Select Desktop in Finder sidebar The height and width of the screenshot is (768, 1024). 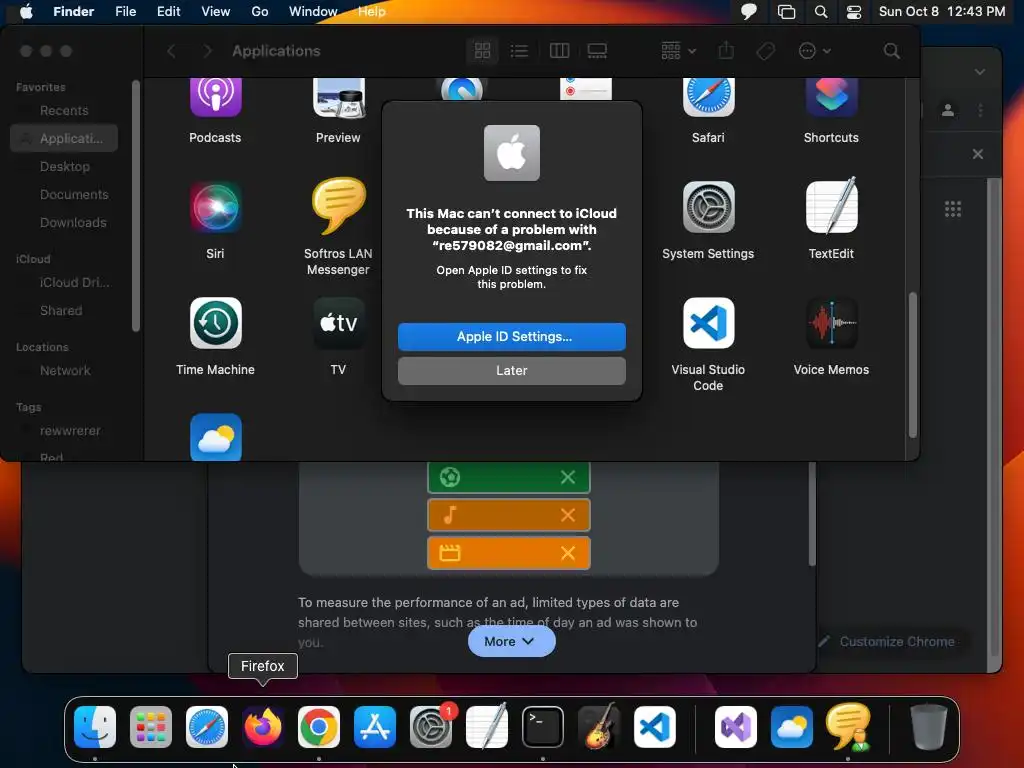(64, 167)
